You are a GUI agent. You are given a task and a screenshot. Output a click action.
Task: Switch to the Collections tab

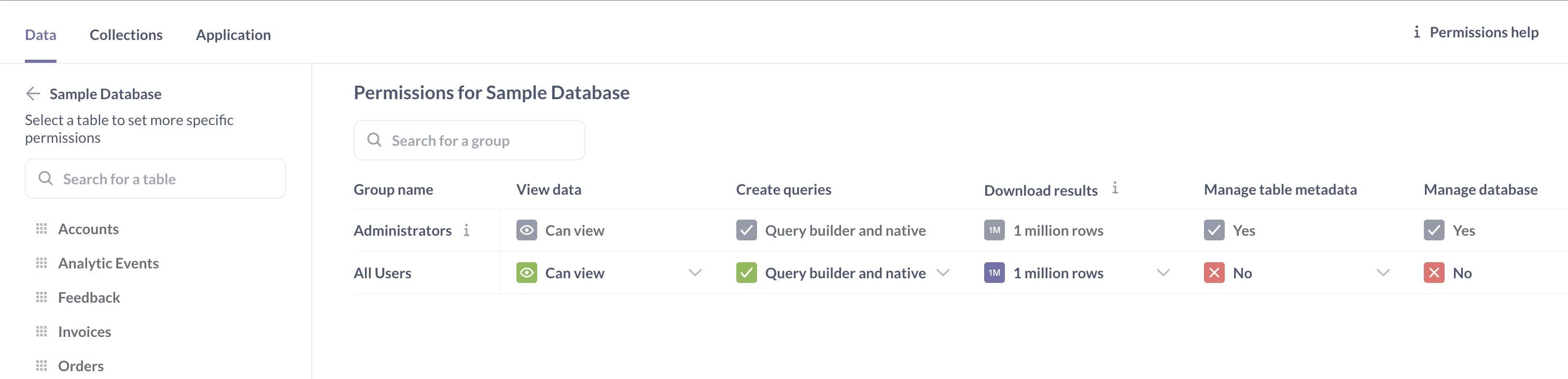pos(126,35)
